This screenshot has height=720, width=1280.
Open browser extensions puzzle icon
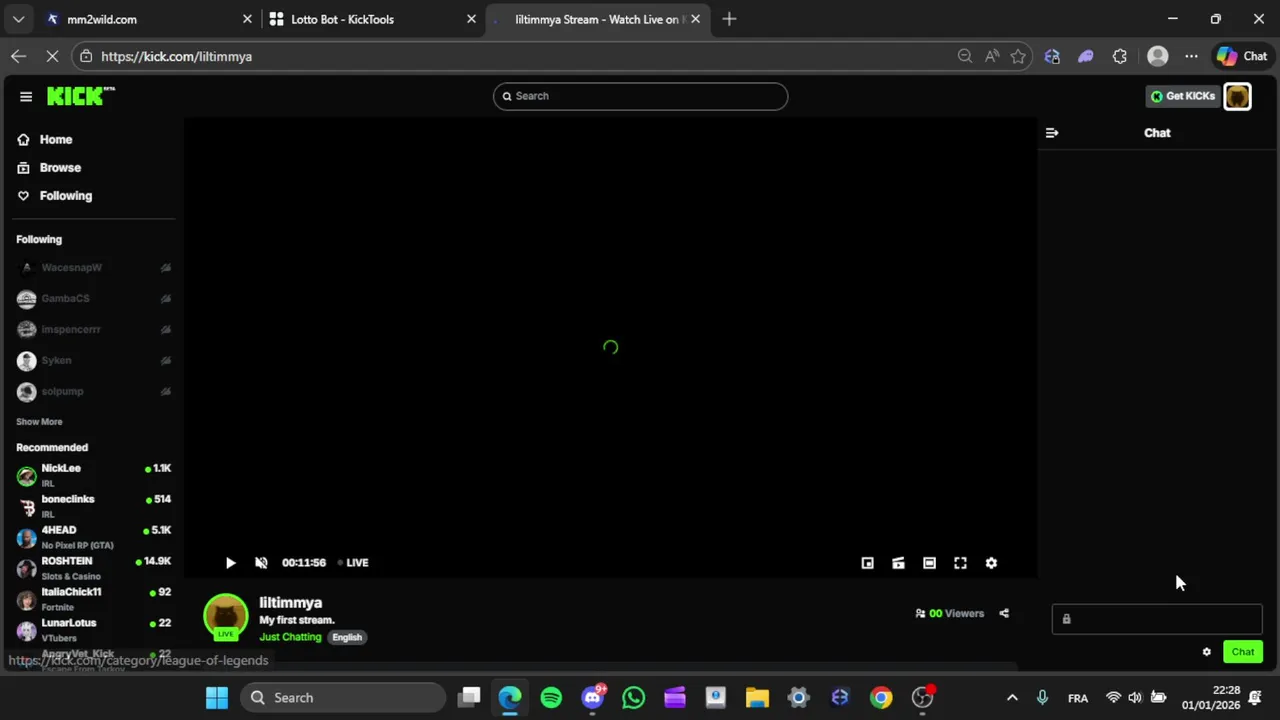point(1120,57)
